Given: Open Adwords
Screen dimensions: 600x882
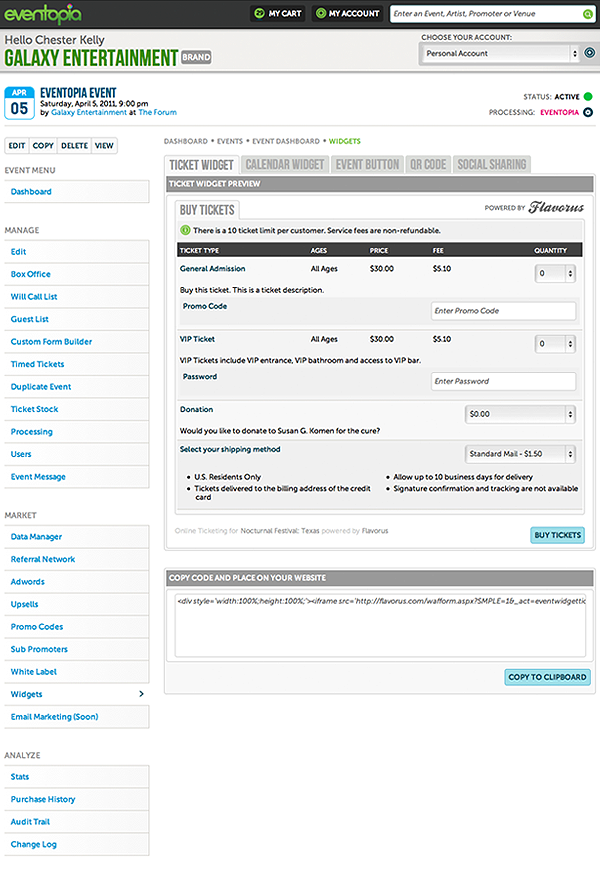Looking at the screenshot, I should tap(76, 582).
